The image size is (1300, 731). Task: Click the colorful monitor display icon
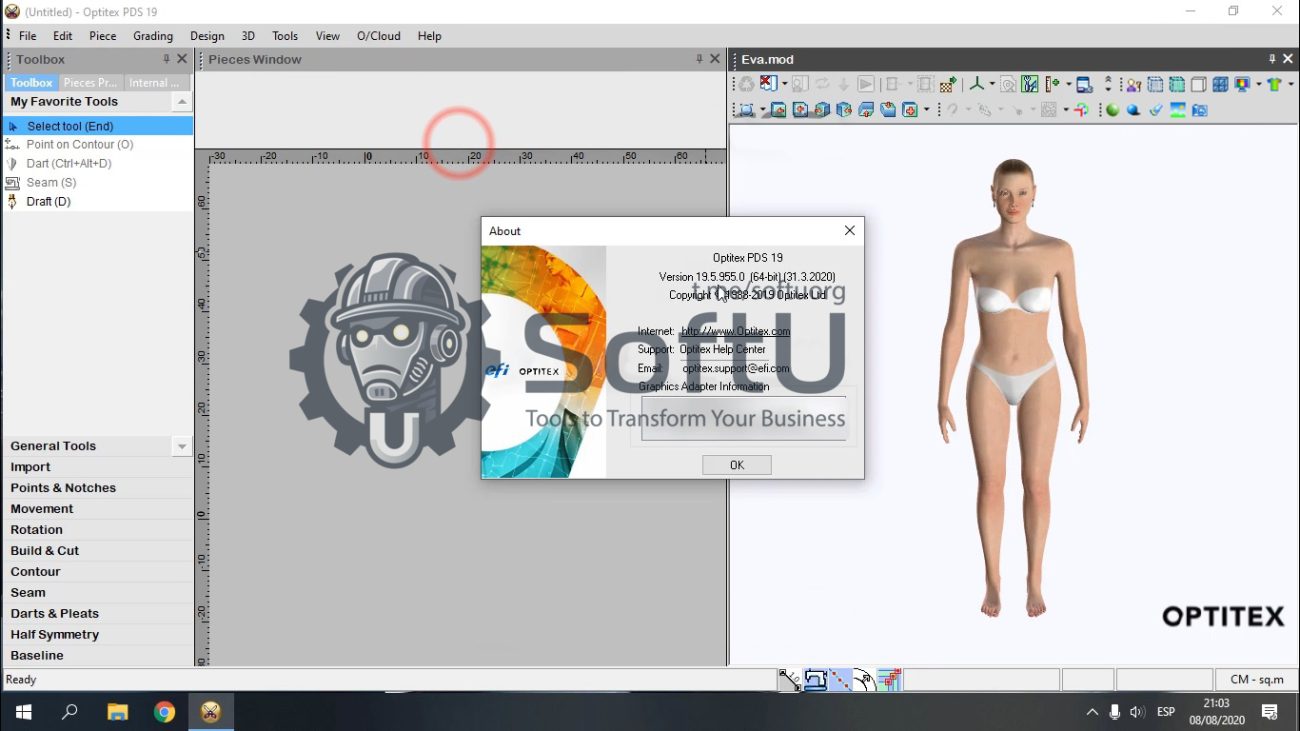pyautogui.click(x=1241, y=85)
